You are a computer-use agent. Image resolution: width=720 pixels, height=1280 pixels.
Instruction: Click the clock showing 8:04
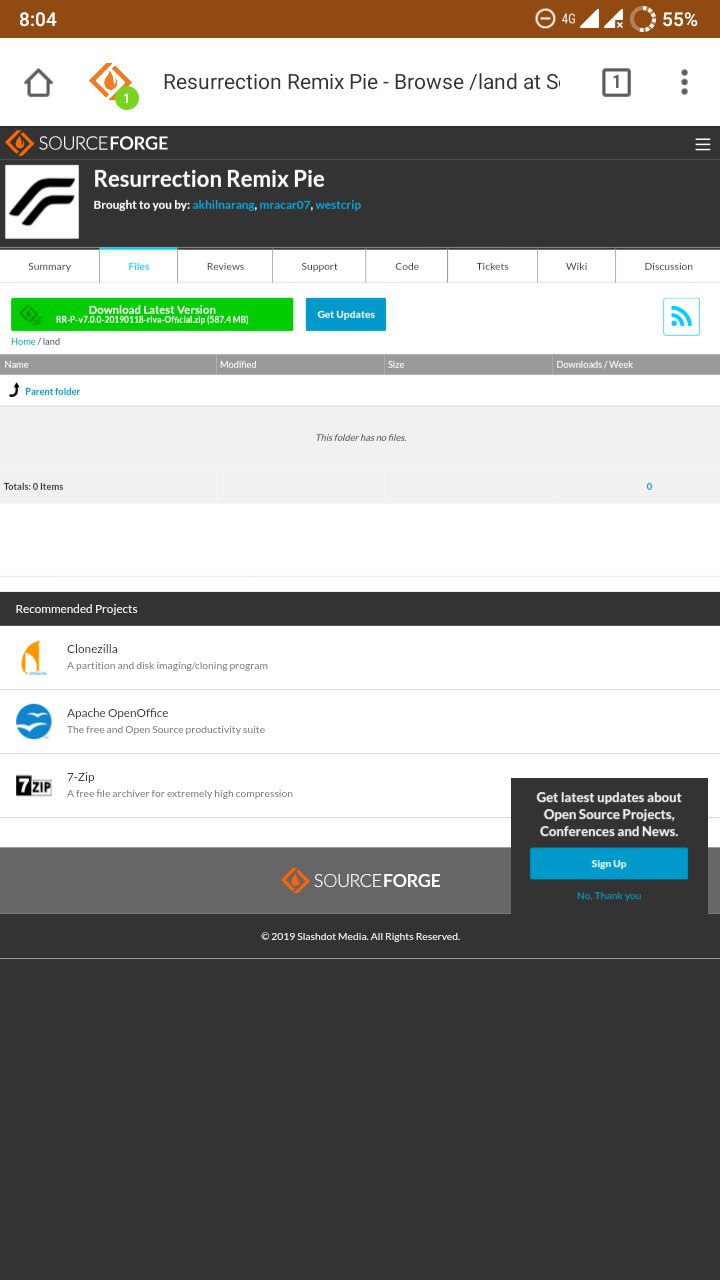click(38, 19)
